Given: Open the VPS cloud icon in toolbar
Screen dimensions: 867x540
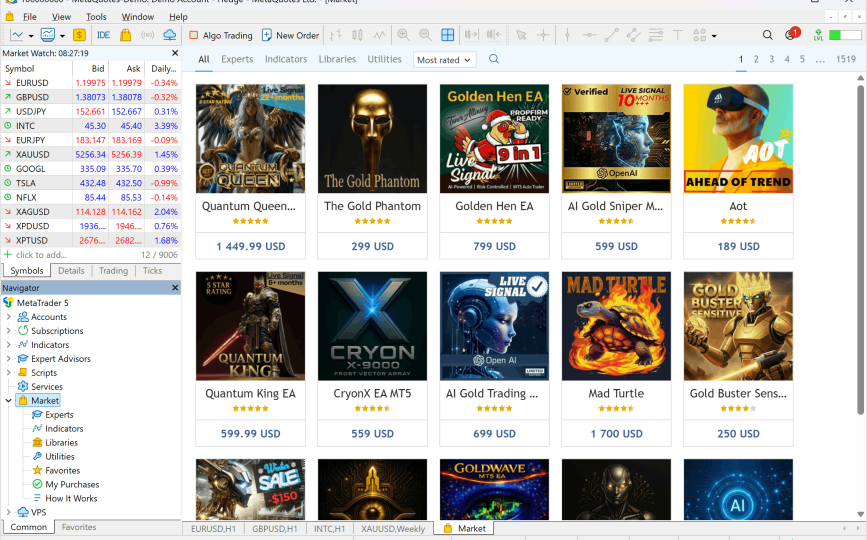Looking at the screenshot, I should click(x=170, y=35).
